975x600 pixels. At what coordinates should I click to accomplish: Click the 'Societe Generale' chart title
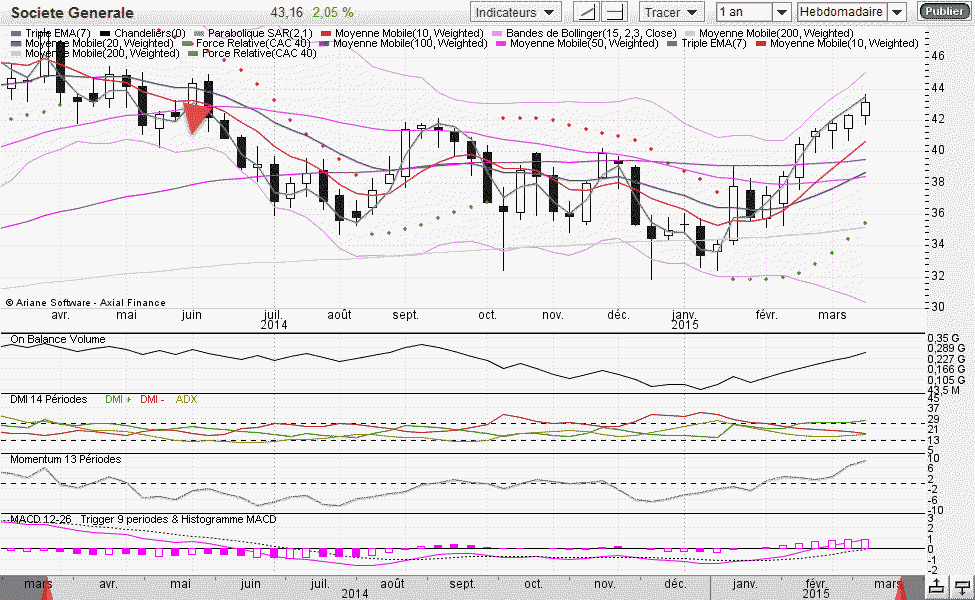pos(72,12)
